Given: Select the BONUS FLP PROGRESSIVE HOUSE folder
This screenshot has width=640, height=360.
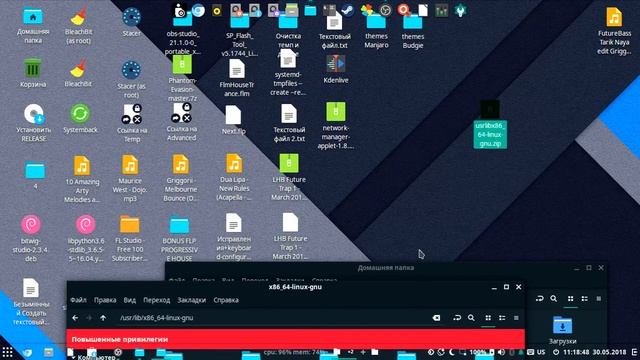Looking at the screenshot, I should tap(179, 239).
